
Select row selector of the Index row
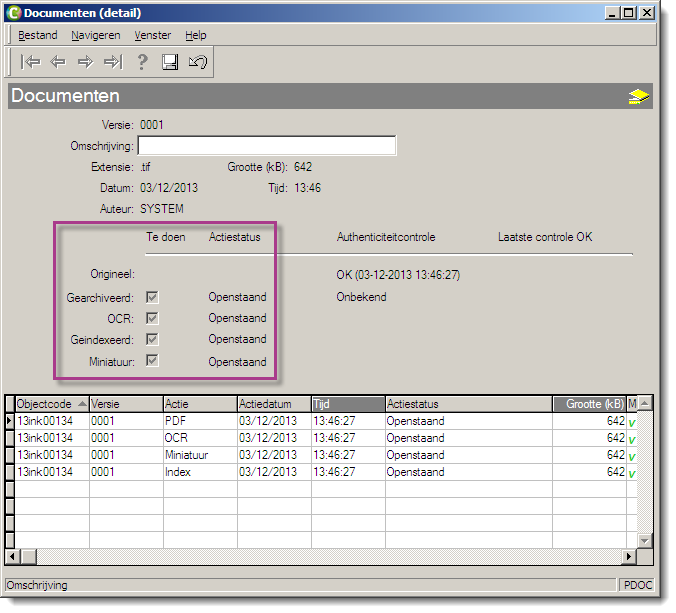[9, 472]
